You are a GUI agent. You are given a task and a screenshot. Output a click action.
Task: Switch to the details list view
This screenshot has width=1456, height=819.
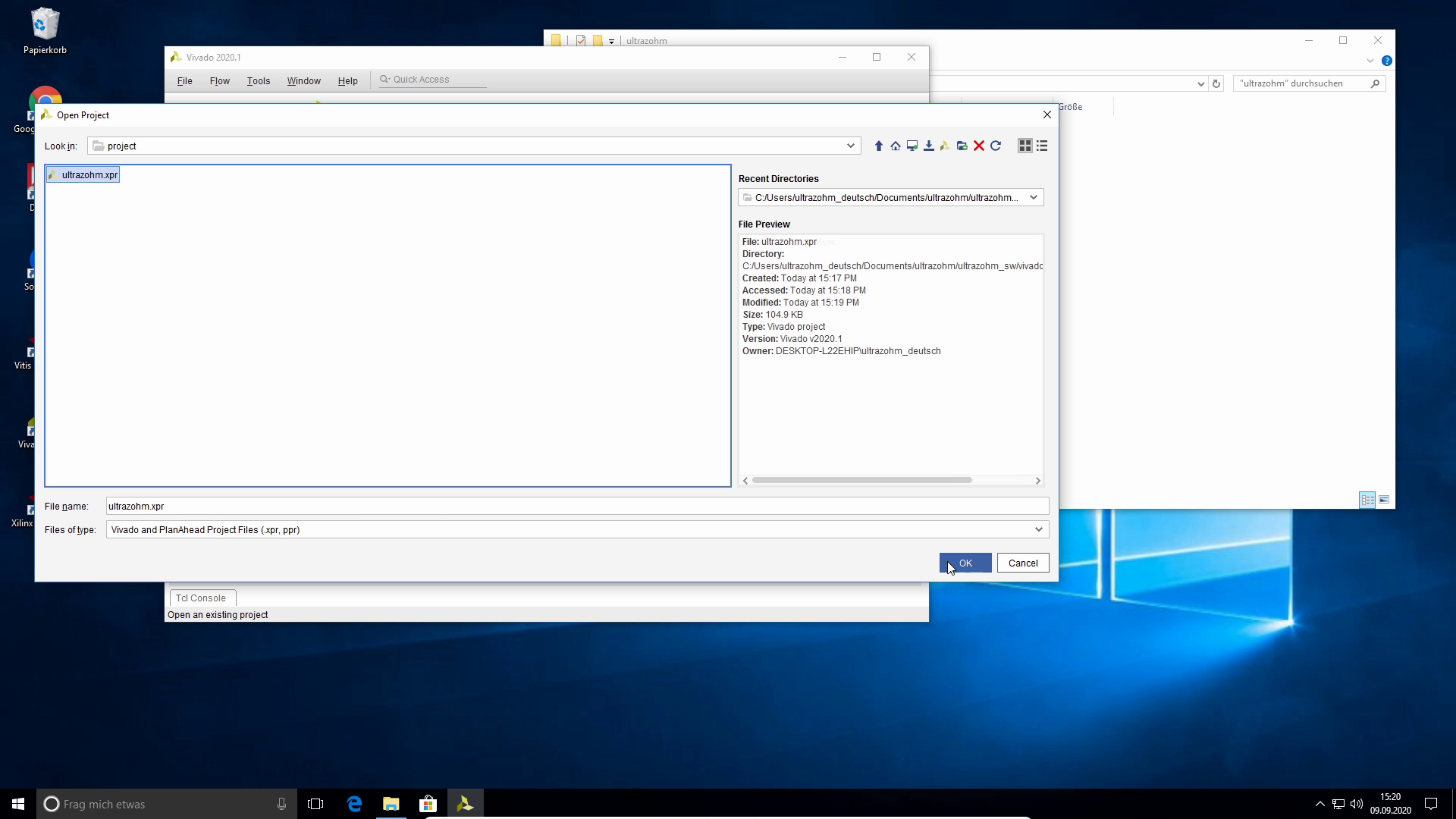1042,146
